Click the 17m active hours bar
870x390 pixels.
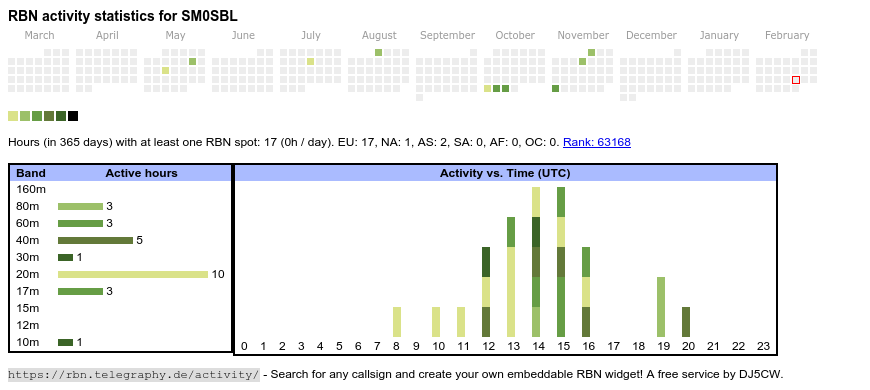point(80,291)
